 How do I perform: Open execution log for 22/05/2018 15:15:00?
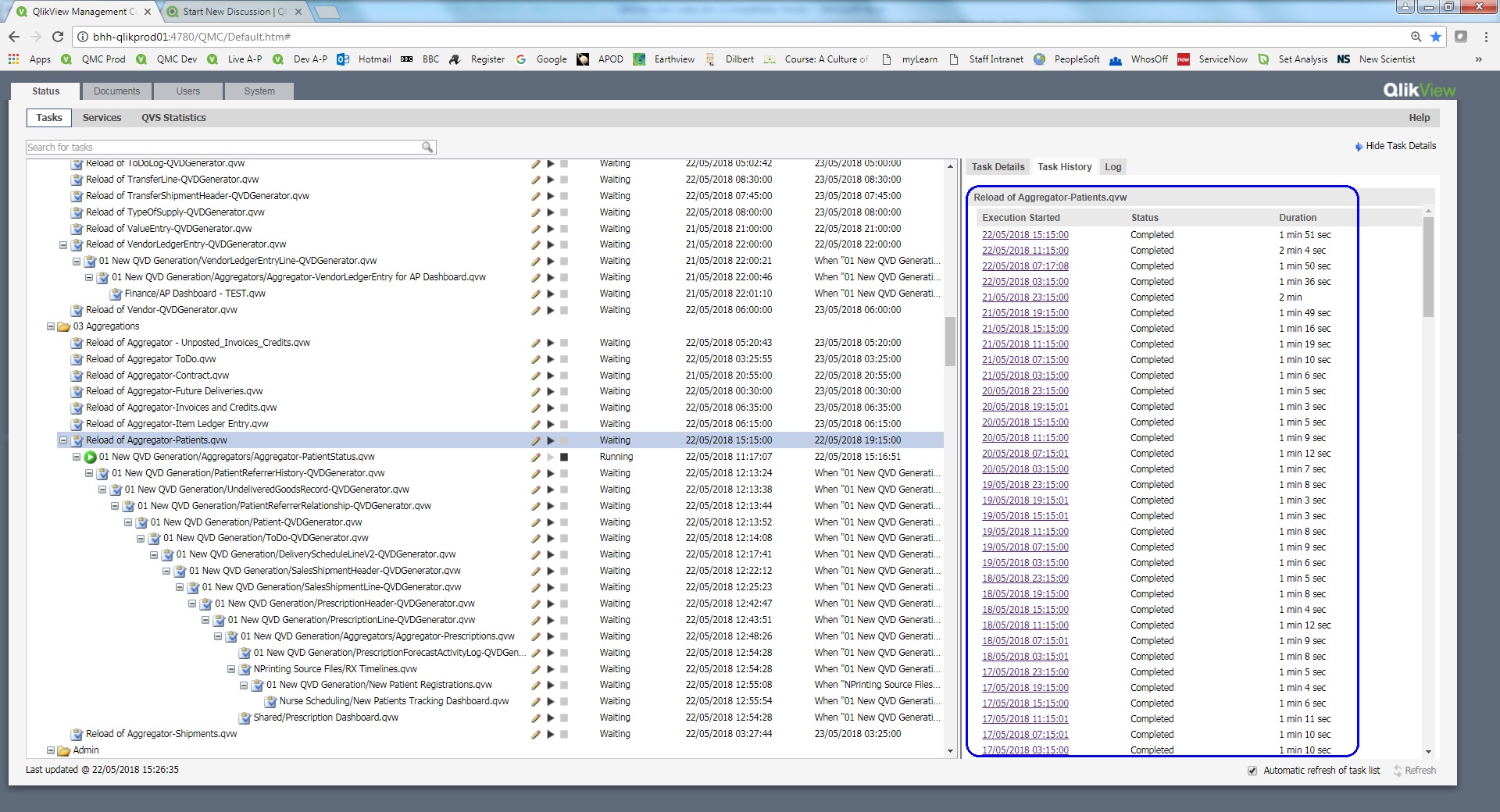[1026, 235]
